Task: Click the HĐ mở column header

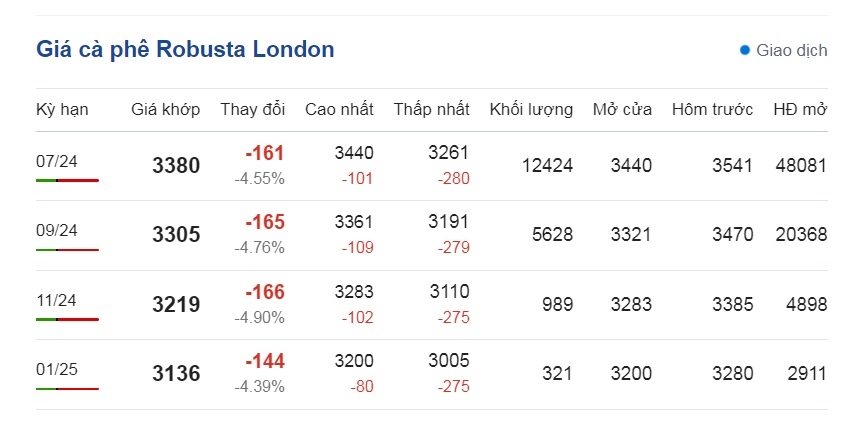Action: [x=800, y=109]
